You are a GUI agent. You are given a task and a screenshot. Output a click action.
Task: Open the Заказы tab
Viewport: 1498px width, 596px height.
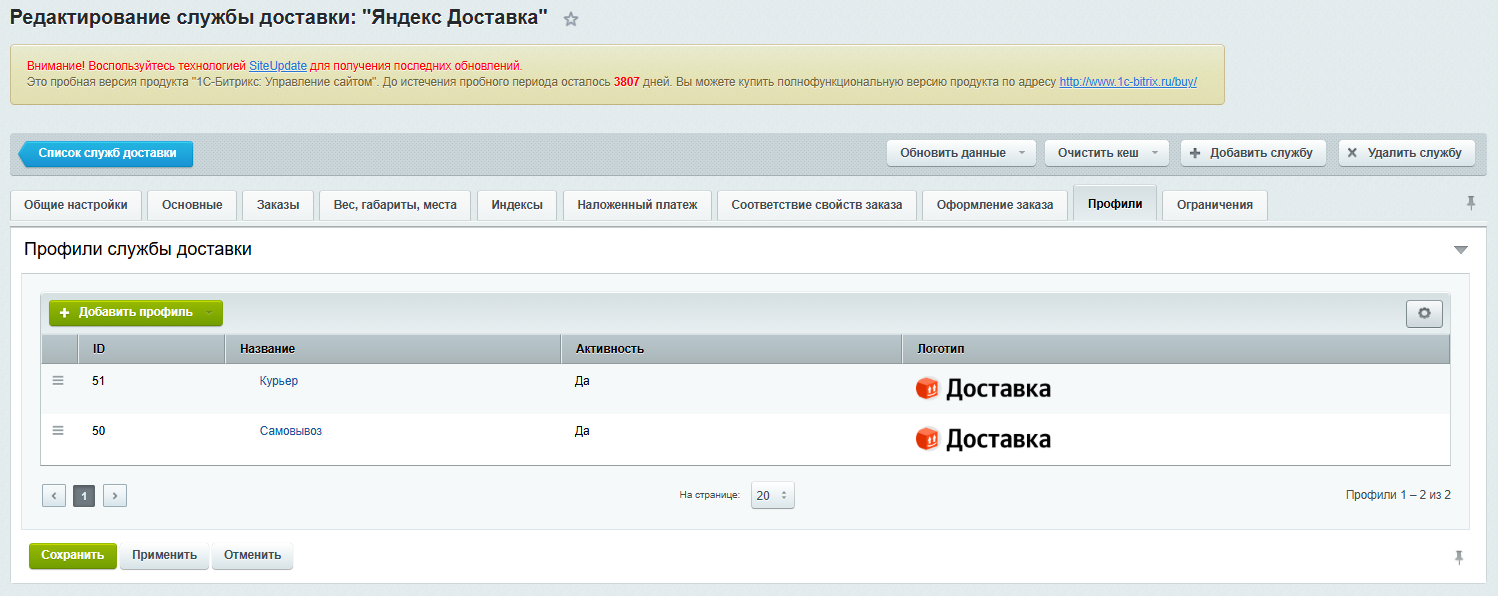(x=278, y=205)
